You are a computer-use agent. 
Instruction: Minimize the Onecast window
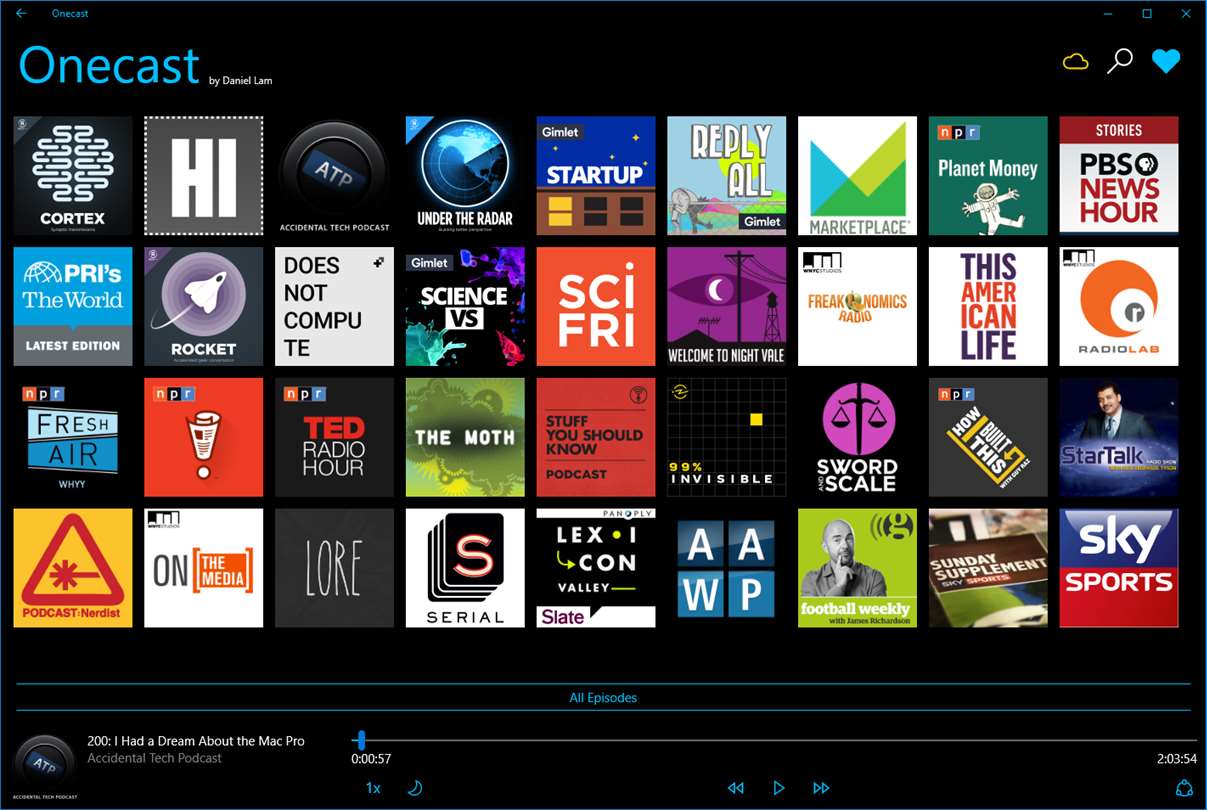[1108, 13]
